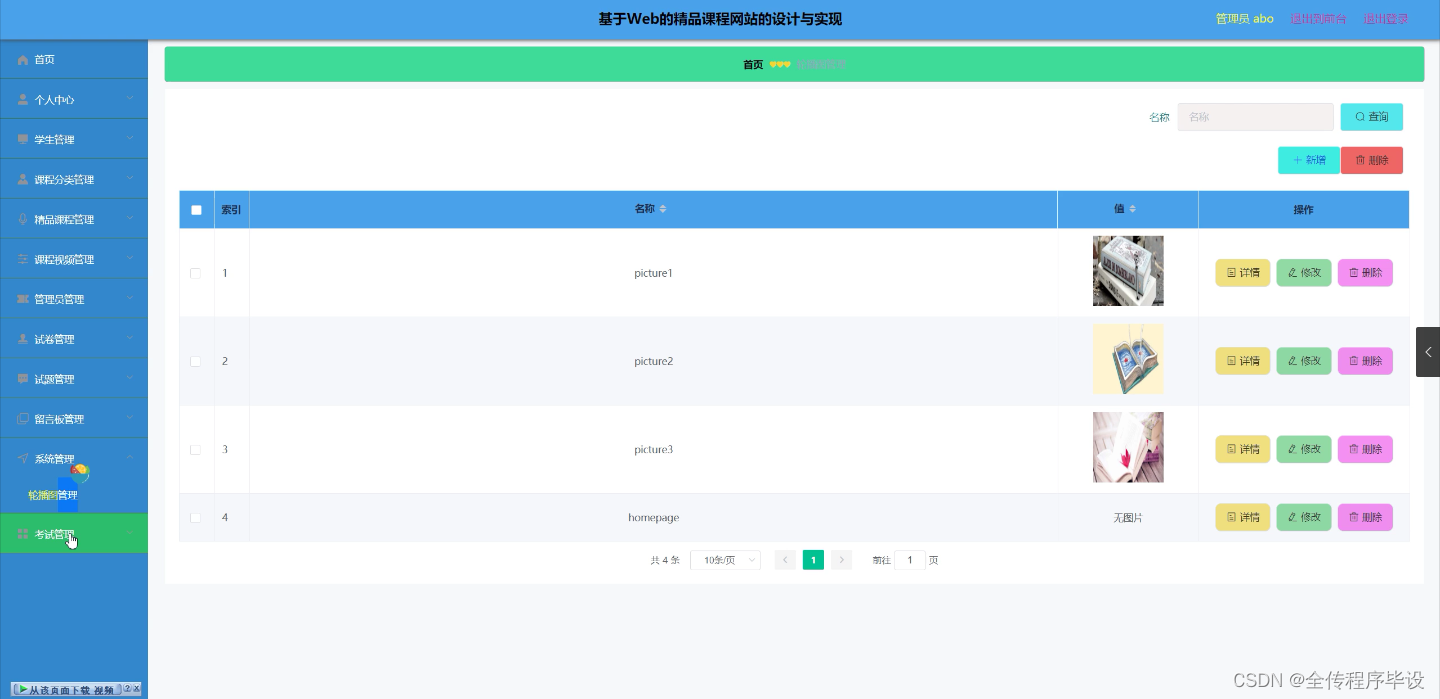Click the monitor icon beside 学生管理

23,140
